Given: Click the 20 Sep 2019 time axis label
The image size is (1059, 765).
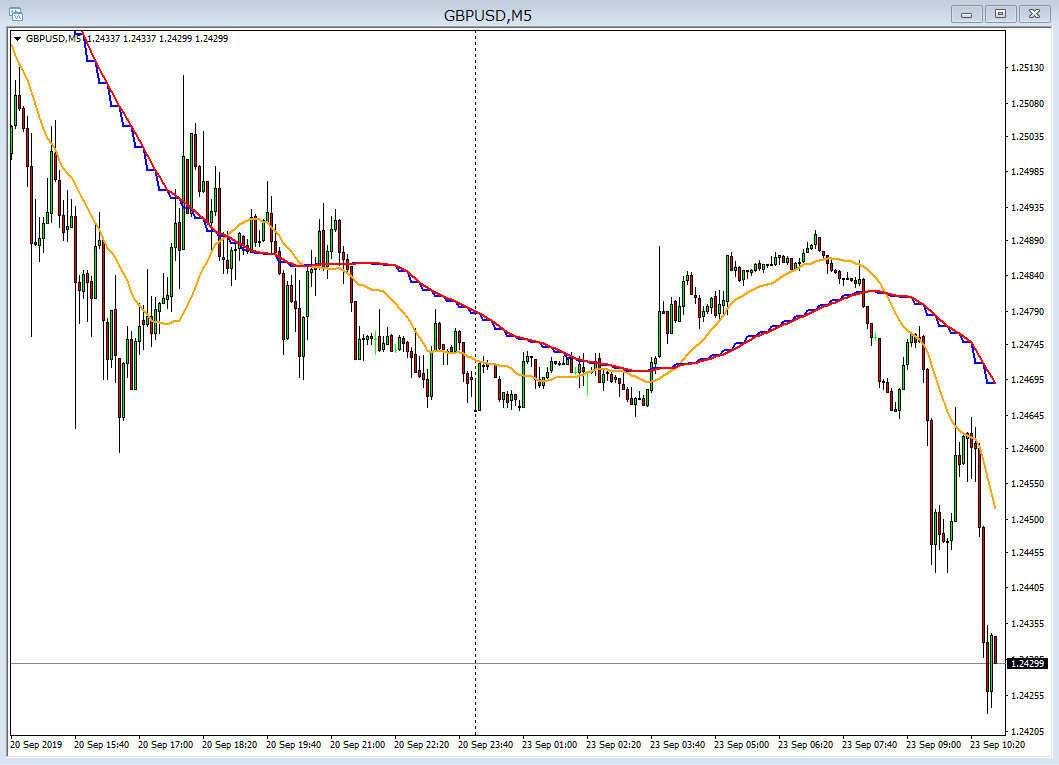Looking at the screenshot, I should click(36, 745).
